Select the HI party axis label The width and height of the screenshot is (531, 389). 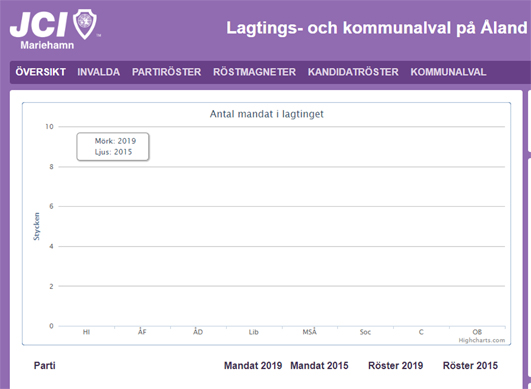coord(86,332)
